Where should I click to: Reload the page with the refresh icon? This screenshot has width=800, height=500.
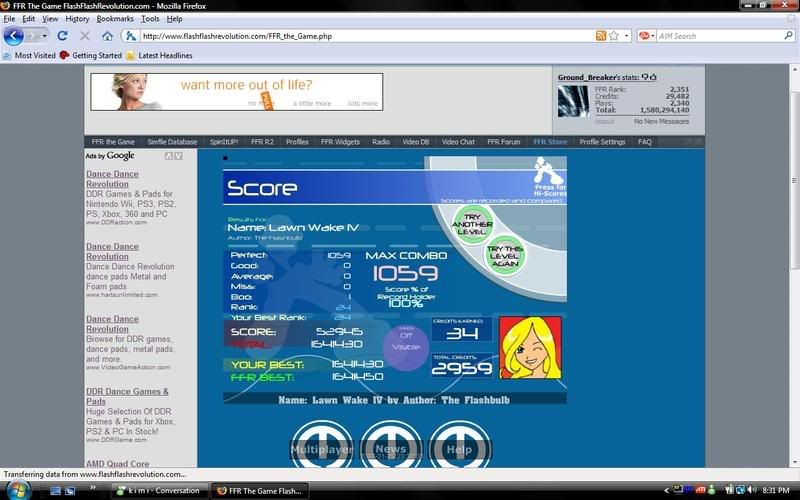62,36
